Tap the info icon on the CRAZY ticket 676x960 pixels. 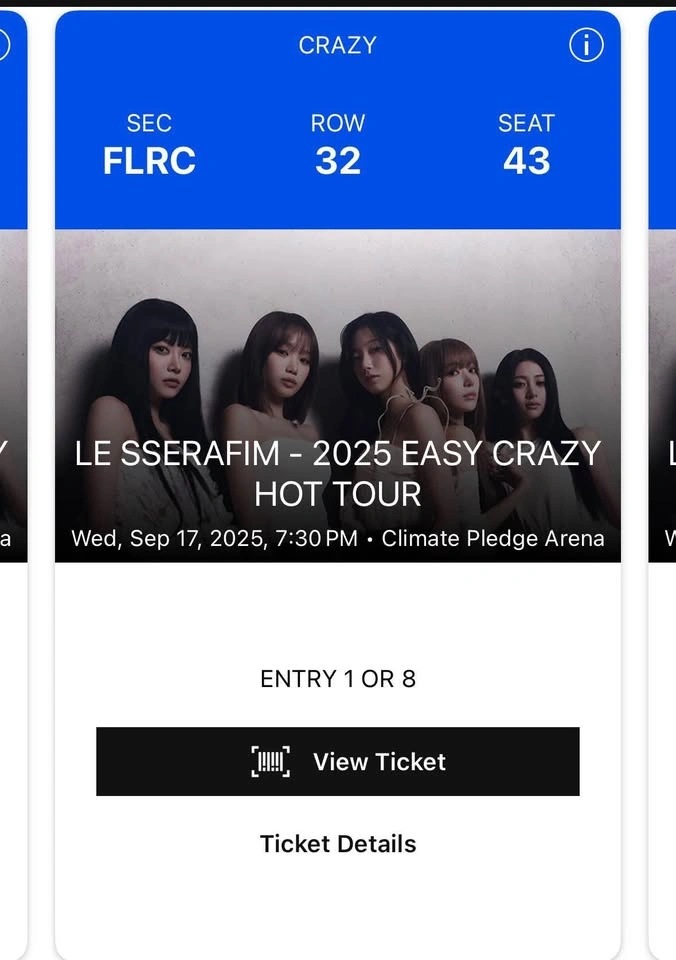click(x=586, y=45)
